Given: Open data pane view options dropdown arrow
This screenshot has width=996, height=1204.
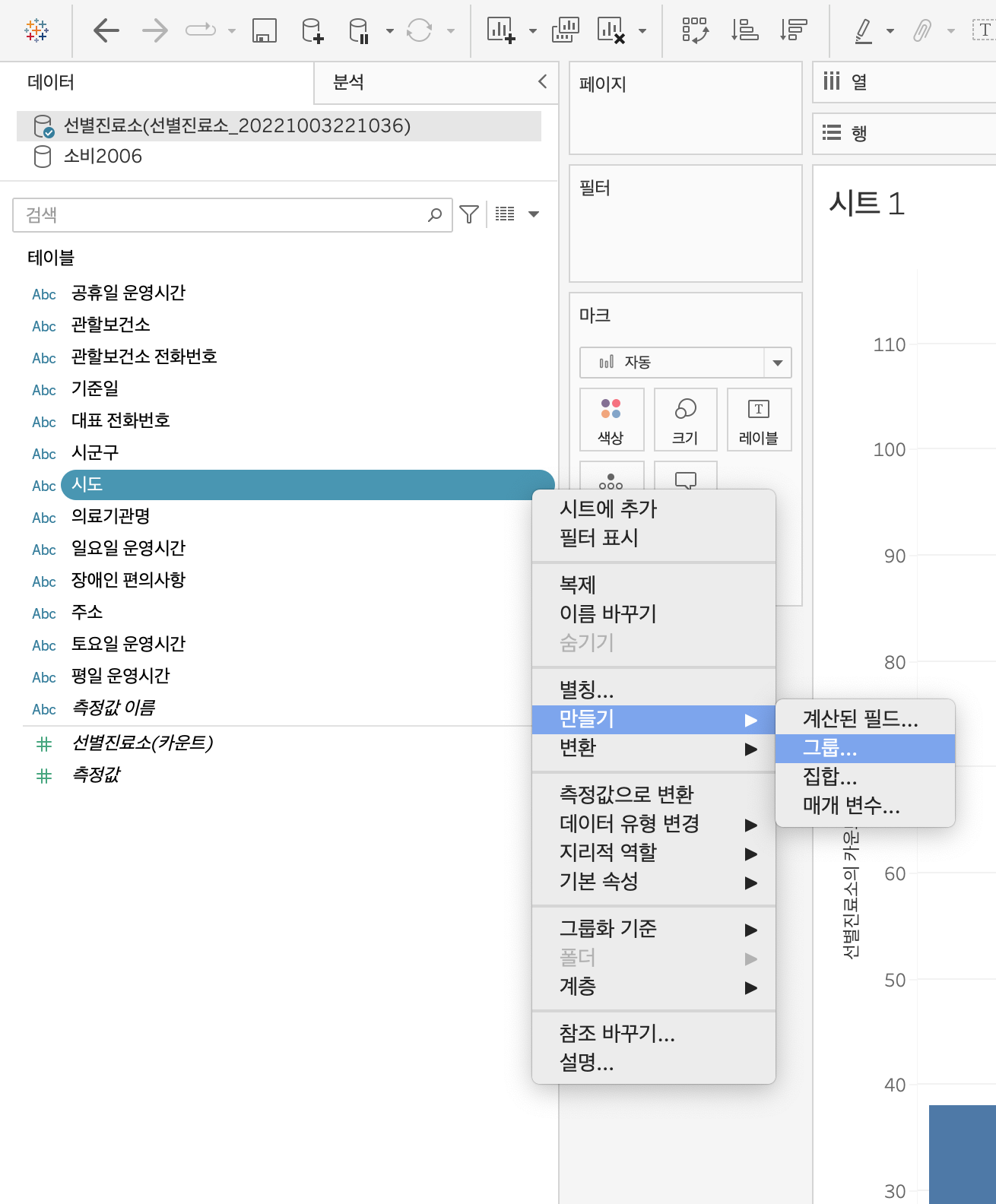Looking at the screenshot, I should pyautogui.click(x=534, y=214).
